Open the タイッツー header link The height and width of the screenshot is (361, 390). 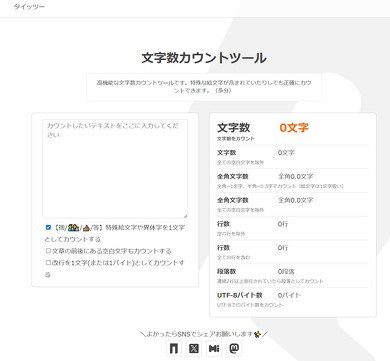click(x=29, y=7)
